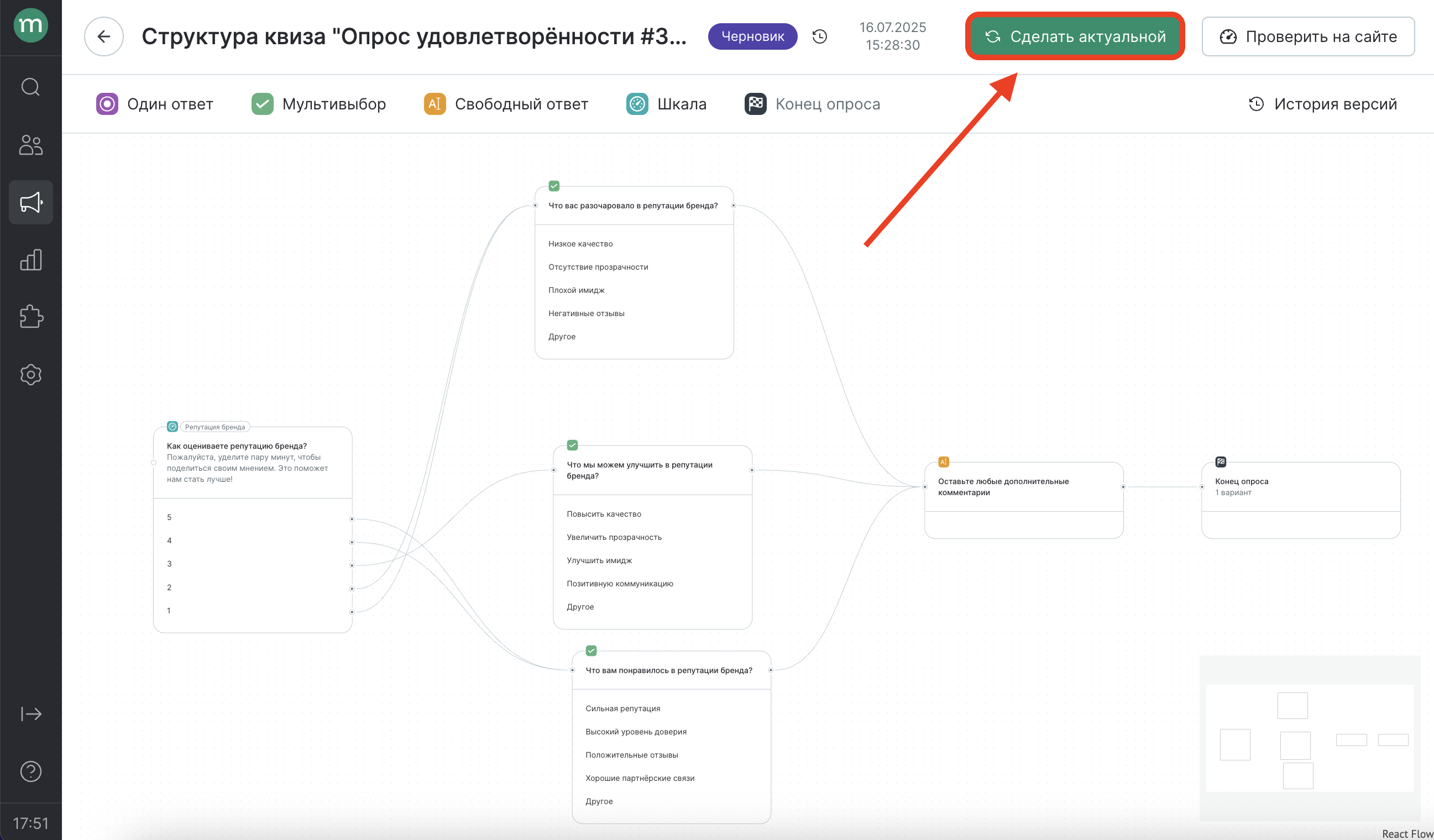1434x840 pixels.
Task: Click the output handle of rating 2
Action: [352, 589]
